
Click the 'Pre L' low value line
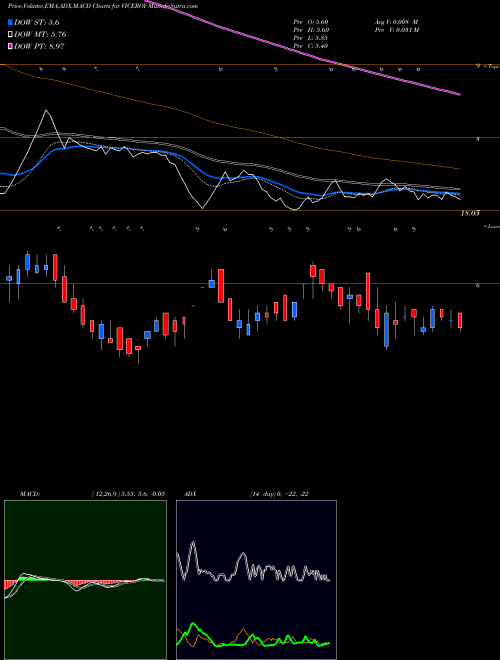click(x=311, y=38)
